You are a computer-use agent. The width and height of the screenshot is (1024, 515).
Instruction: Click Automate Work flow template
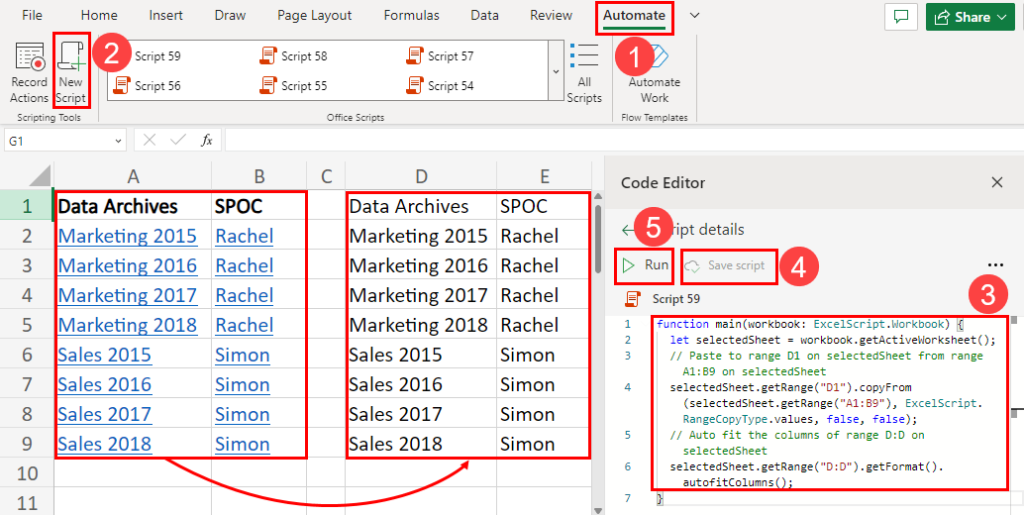pos(654,73)
